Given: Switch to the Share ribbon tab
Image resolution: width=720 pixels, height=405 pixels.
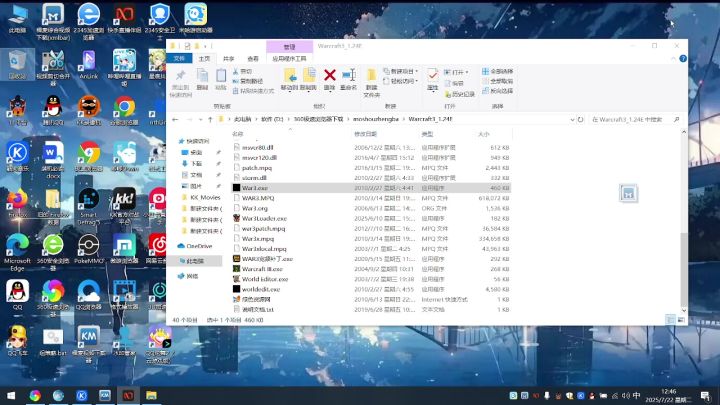Looking at the screenshot, I should (x=228, y=58).
